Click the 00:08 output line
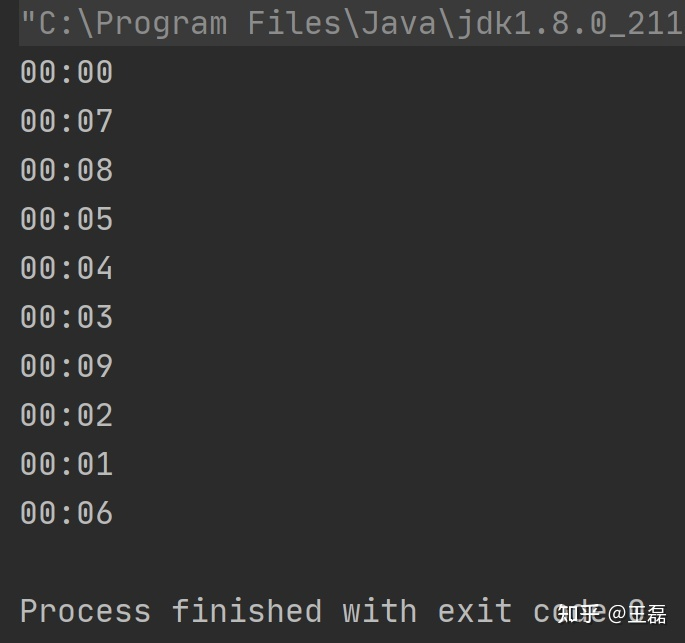 pyautogui.click(x=66, y=171)
